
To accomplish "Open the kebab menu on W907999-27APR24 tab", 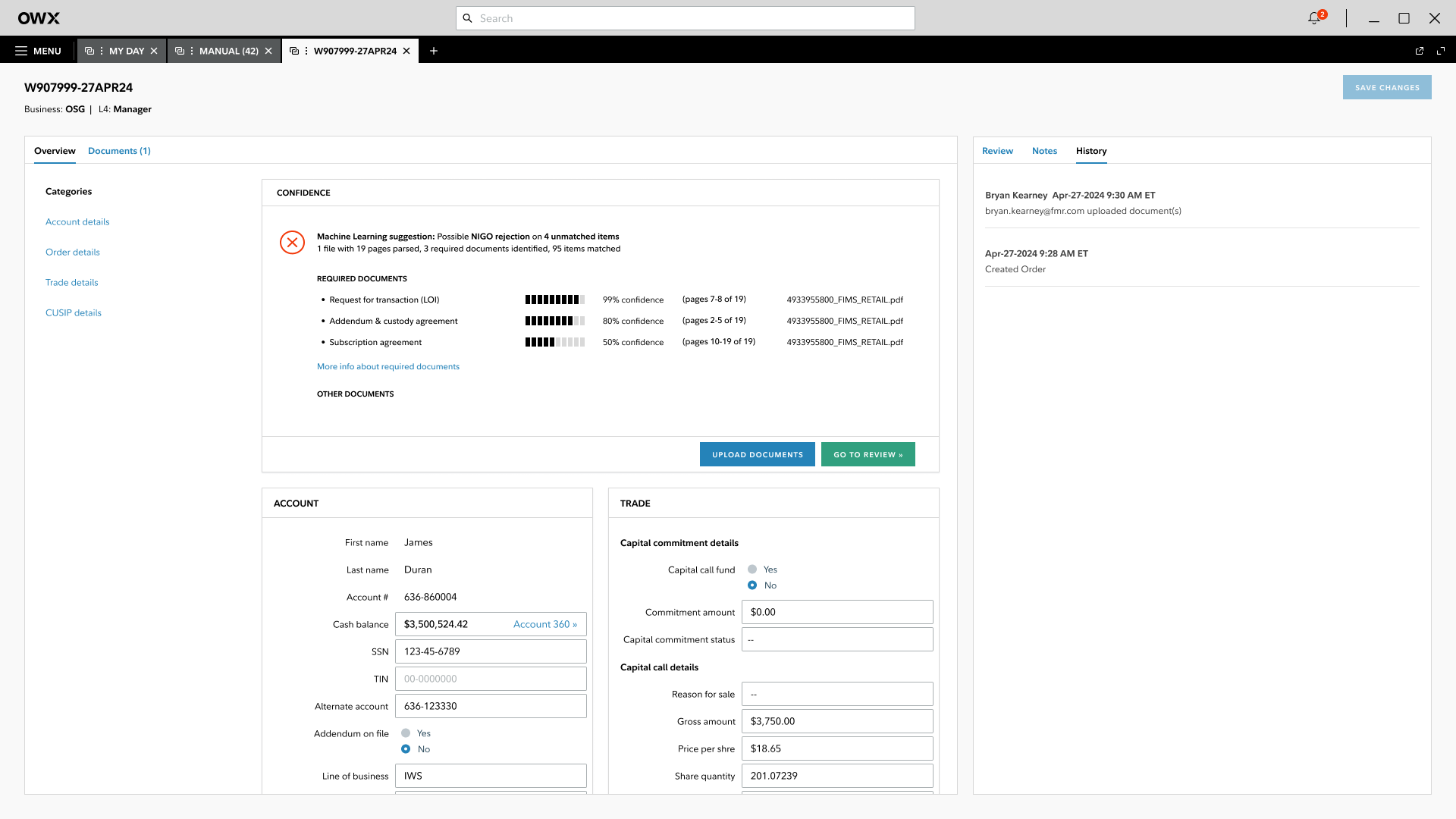I will (x=306, y=51).
